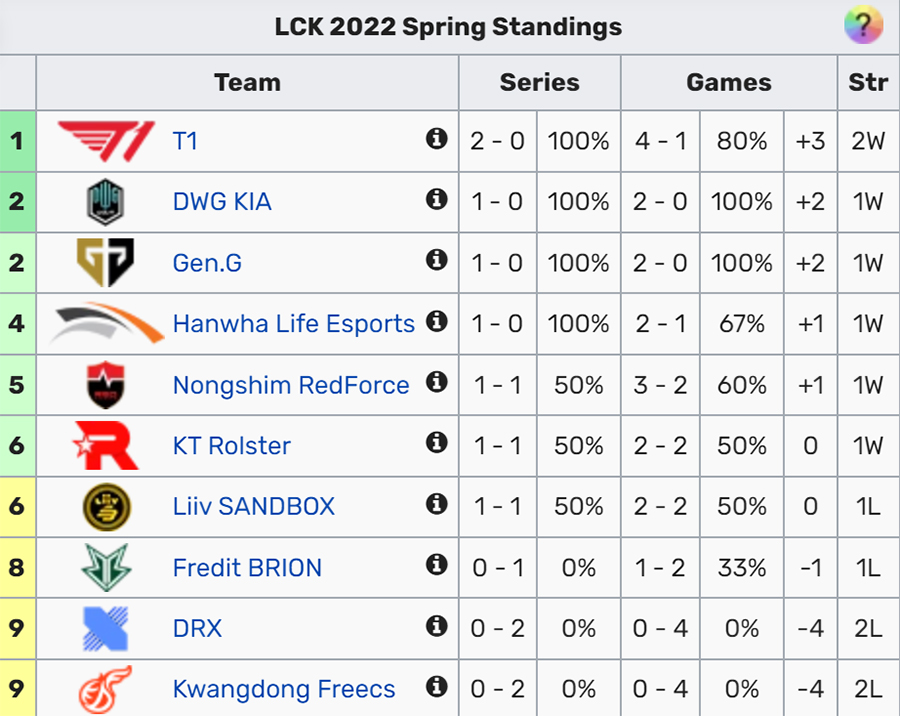The image size is (900, 716).
Task: Show KT Rolster team info icon
Action: point(437,443)
